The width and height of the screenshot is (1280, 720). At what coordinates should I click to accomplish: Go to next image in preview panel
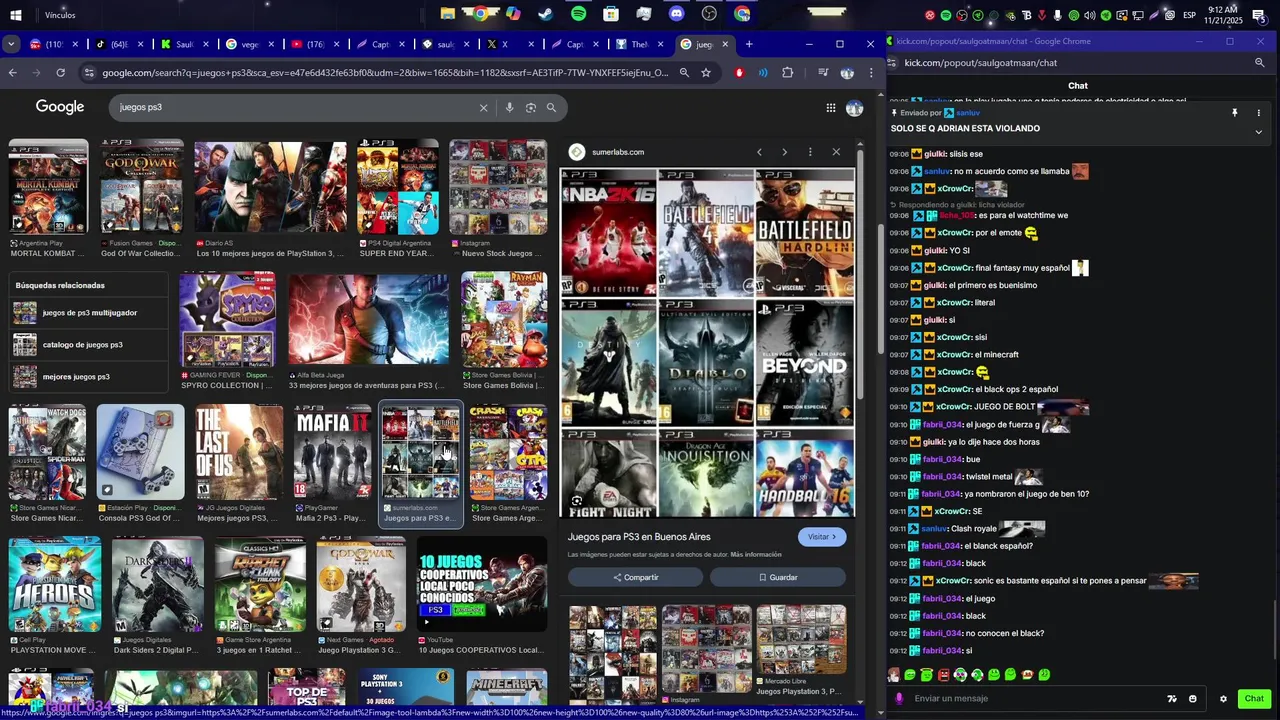click(785, 152)
